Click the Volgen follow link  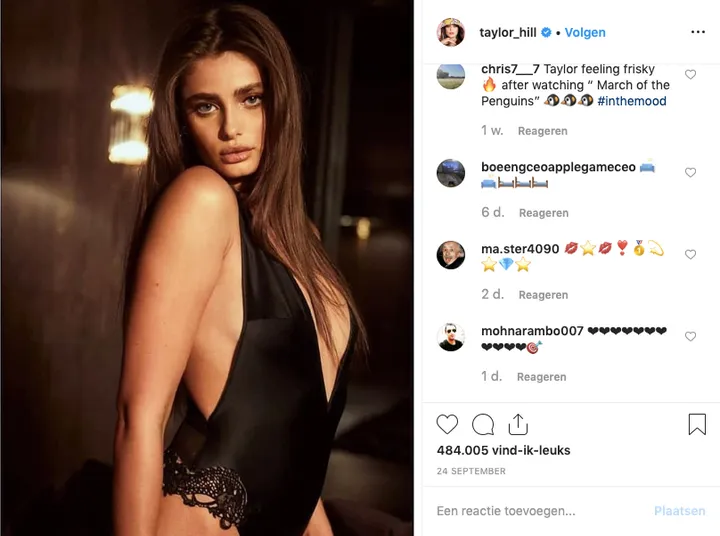585,33
